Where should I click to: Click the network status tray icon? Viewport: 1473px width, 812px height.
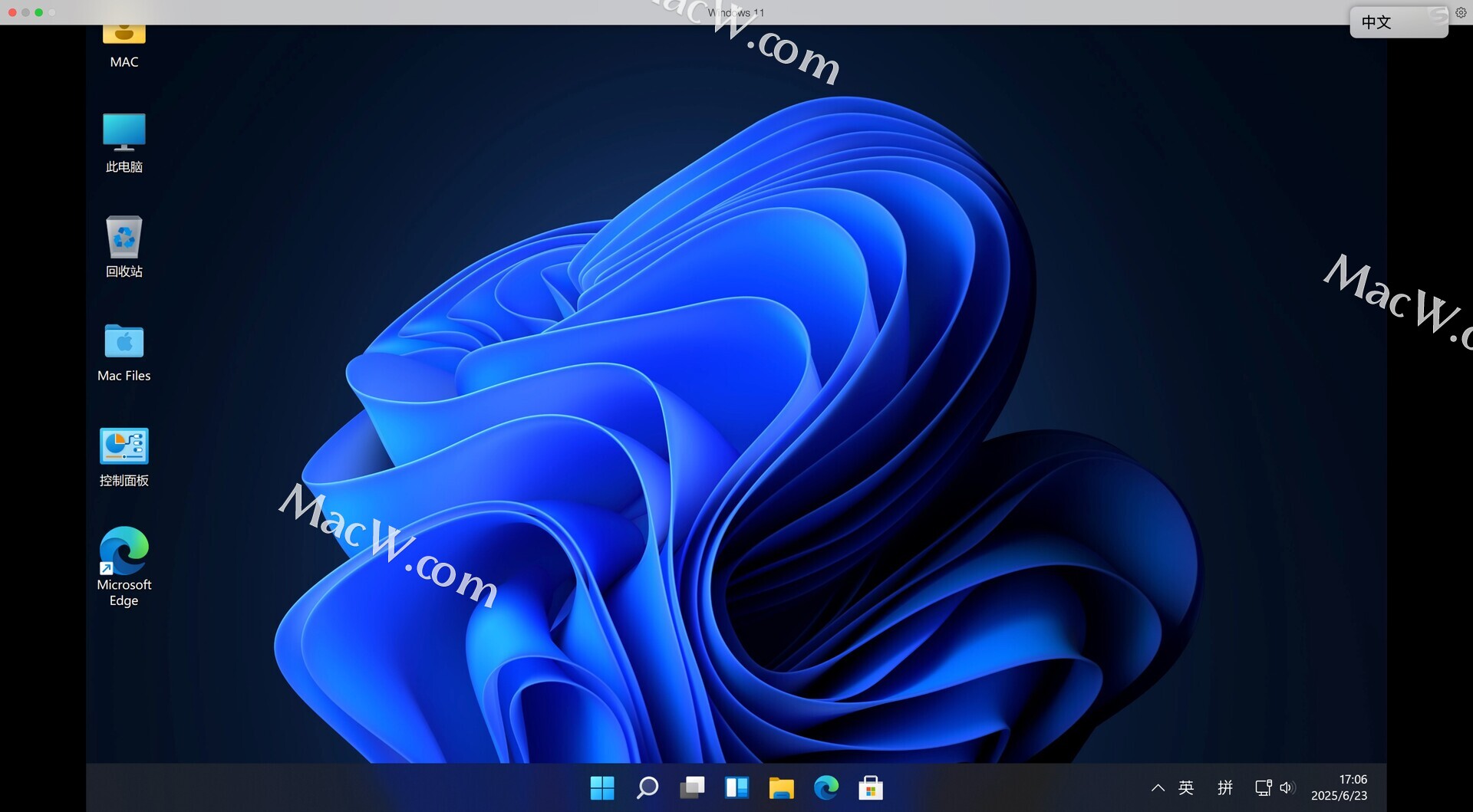click(1263, 787)
